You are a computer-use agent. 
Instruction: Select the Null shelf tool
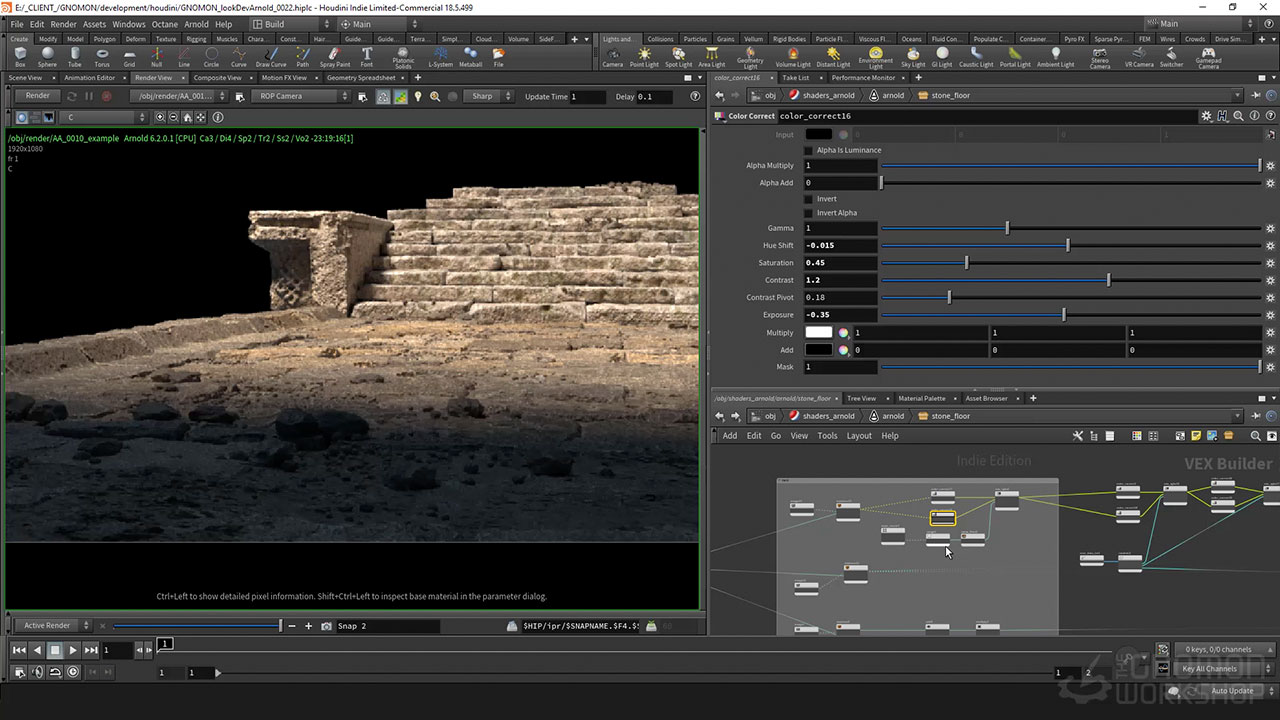[156, 57]
